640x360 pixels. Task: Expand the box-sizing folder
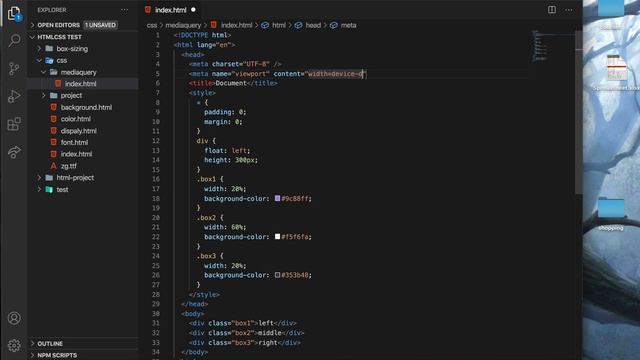(83, 49)
